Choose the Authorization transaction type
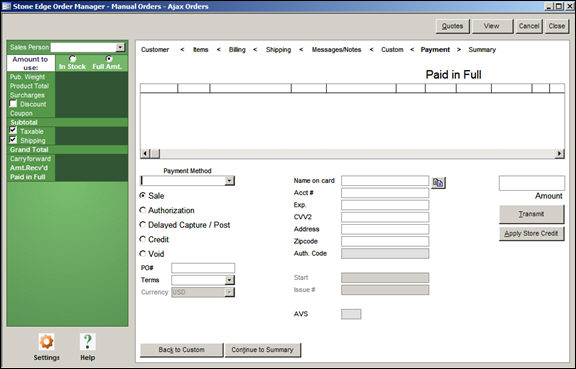576x369 pixels. coord(143,210)
